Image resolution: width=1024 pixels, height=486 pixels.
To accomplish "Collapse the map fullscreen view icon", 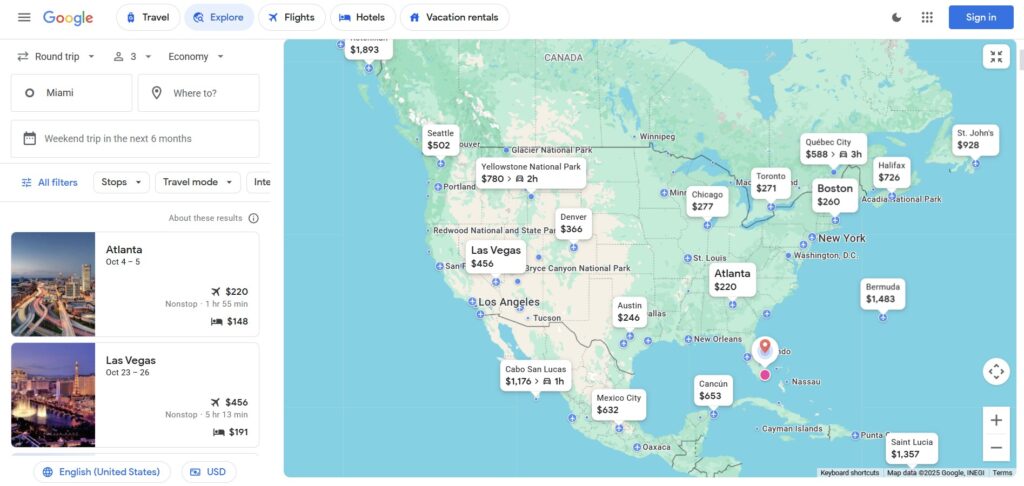I will point(996,57).
